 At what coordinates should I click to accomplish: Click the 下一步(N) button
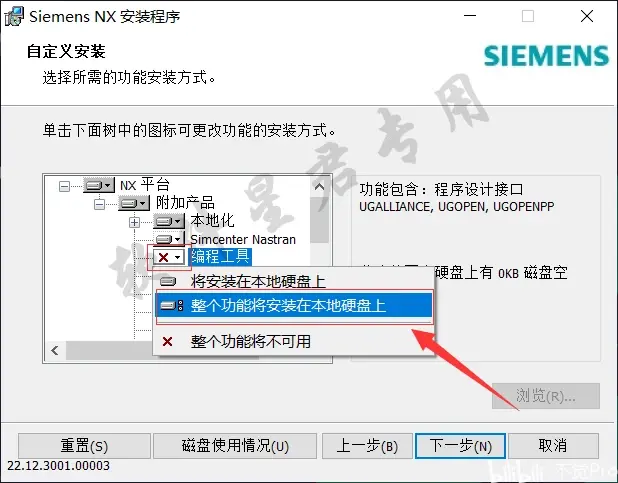[460, 446]
